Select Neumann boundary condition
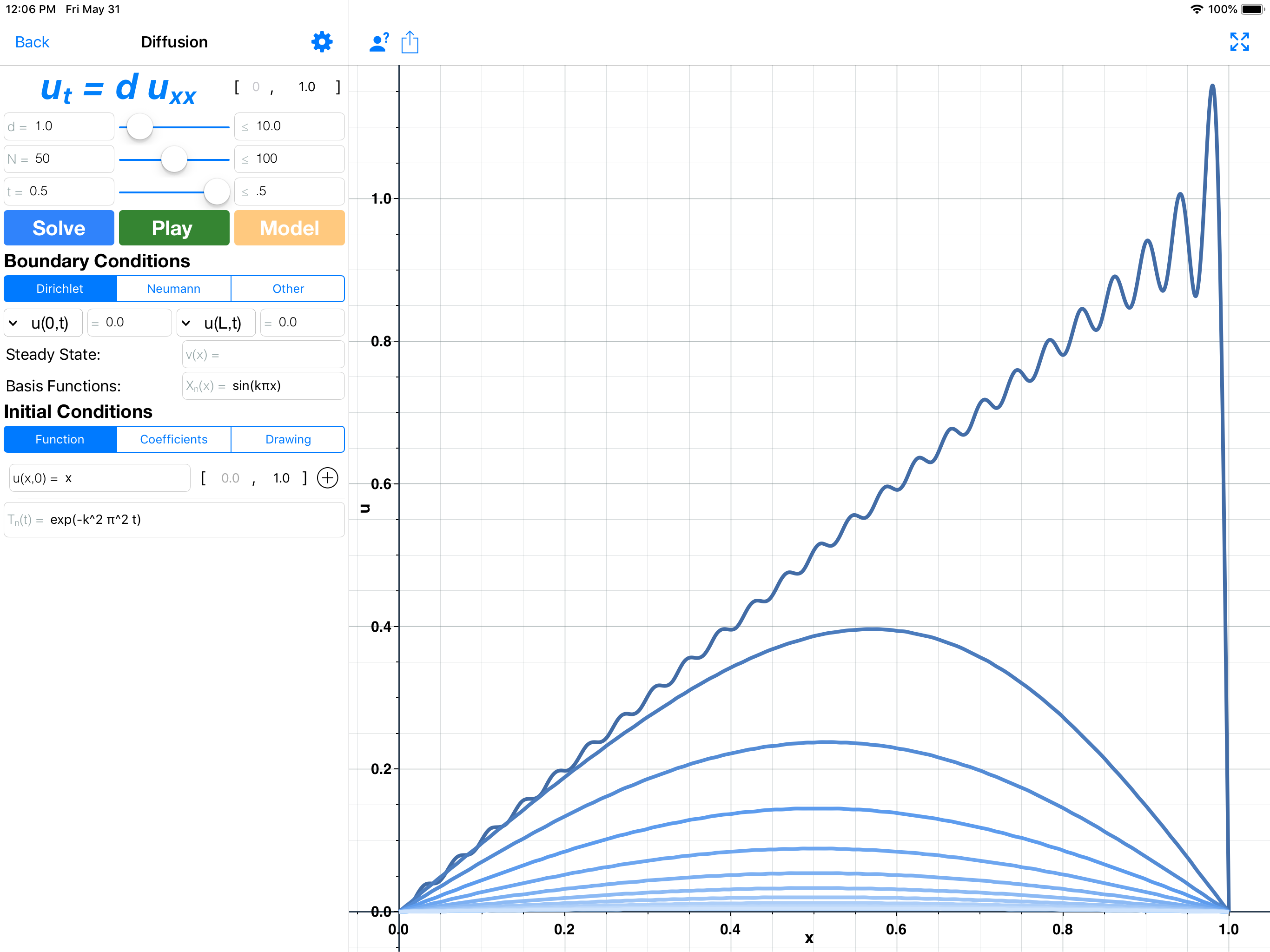This screenshot has width=1270, height=952. (x=173, y=289)
